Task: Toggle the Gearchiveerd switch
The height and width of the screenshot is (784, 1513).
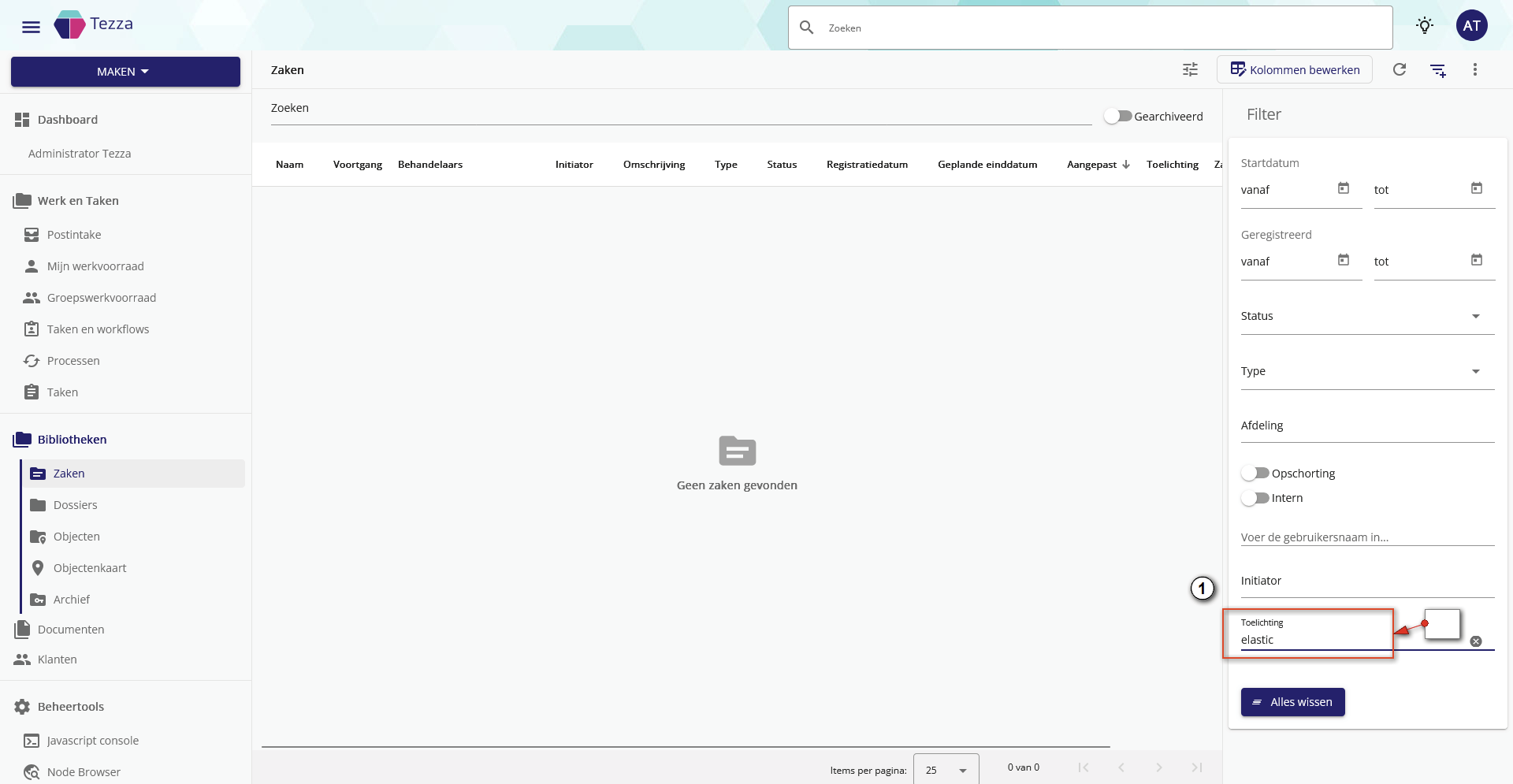Action: [x=1117, y=116]
